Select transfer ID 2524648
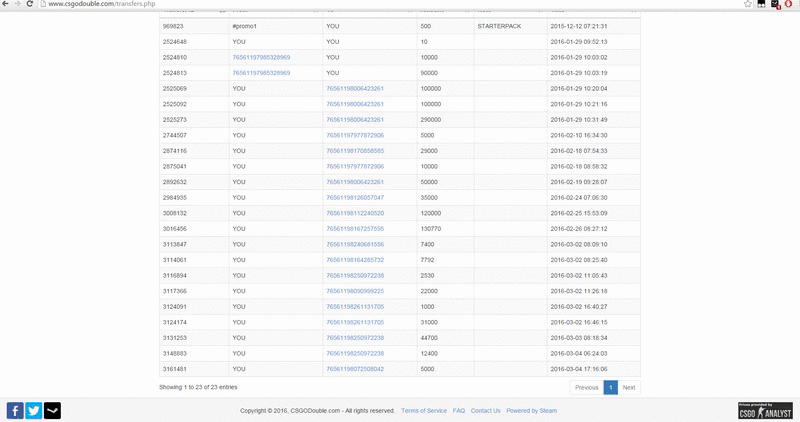 [174, 42]
